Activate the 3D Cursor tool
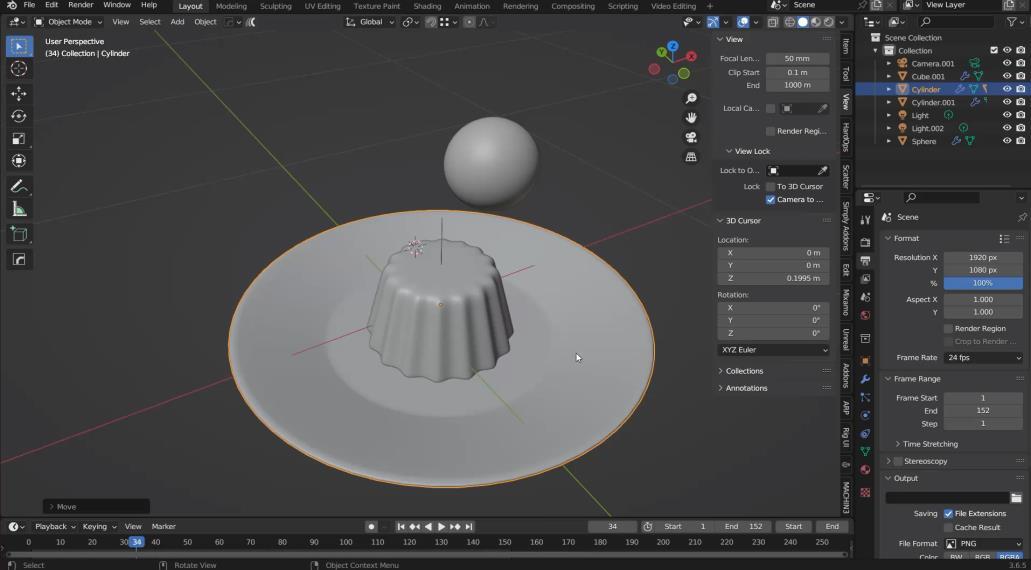1031x570 pixels. (19, 68)
